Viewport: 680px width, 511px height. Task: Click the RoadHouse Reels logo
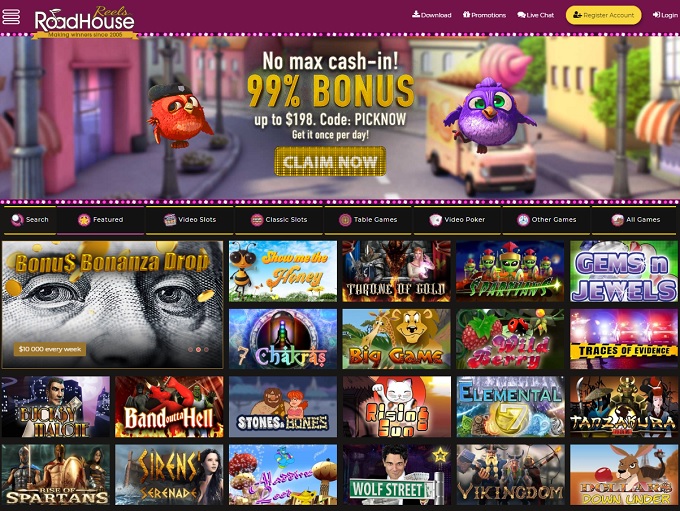click(x=85, y=22)
